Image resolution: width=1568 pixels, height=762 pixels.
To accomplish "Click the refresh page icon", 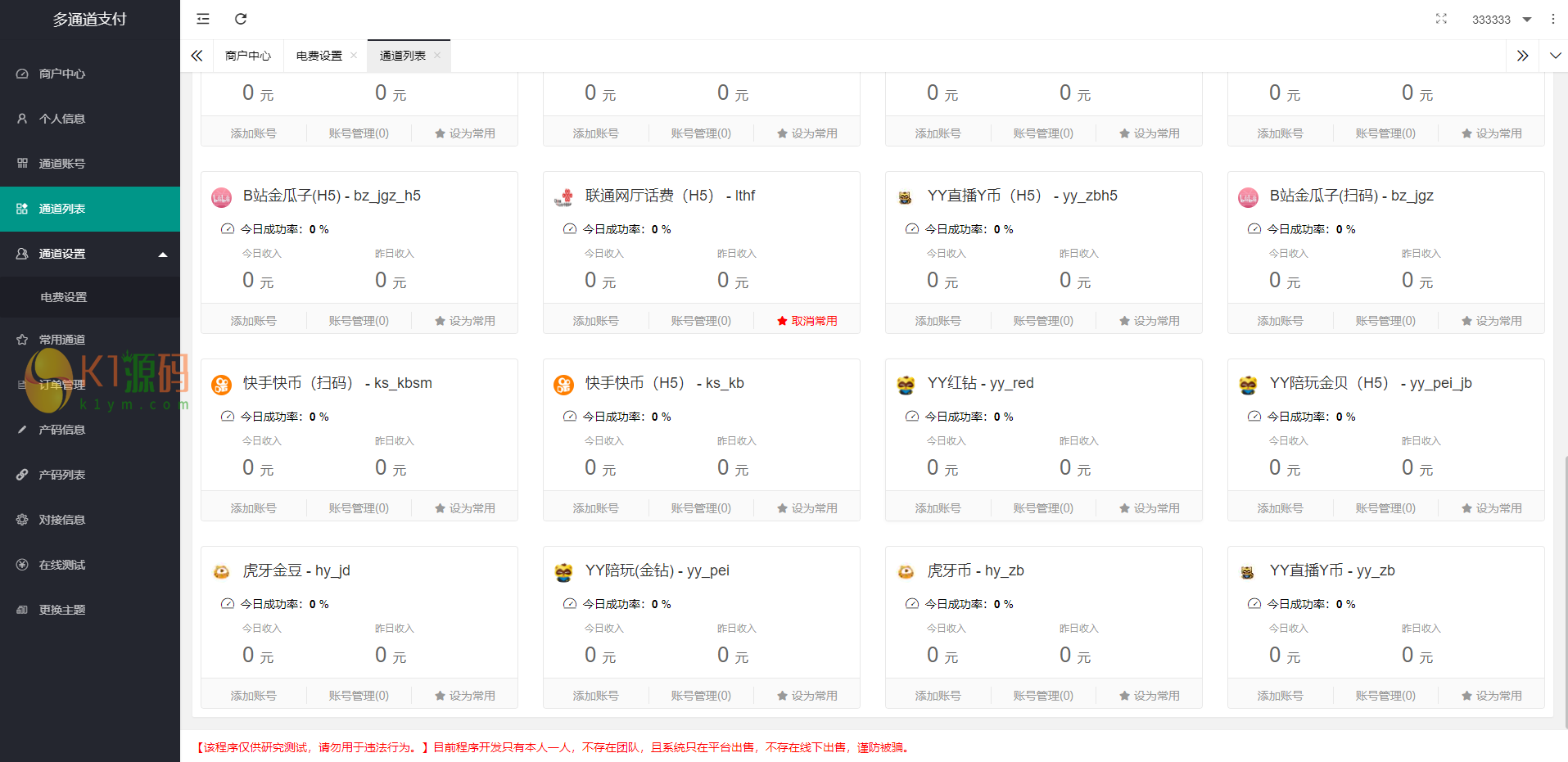I will pos(241,19).
